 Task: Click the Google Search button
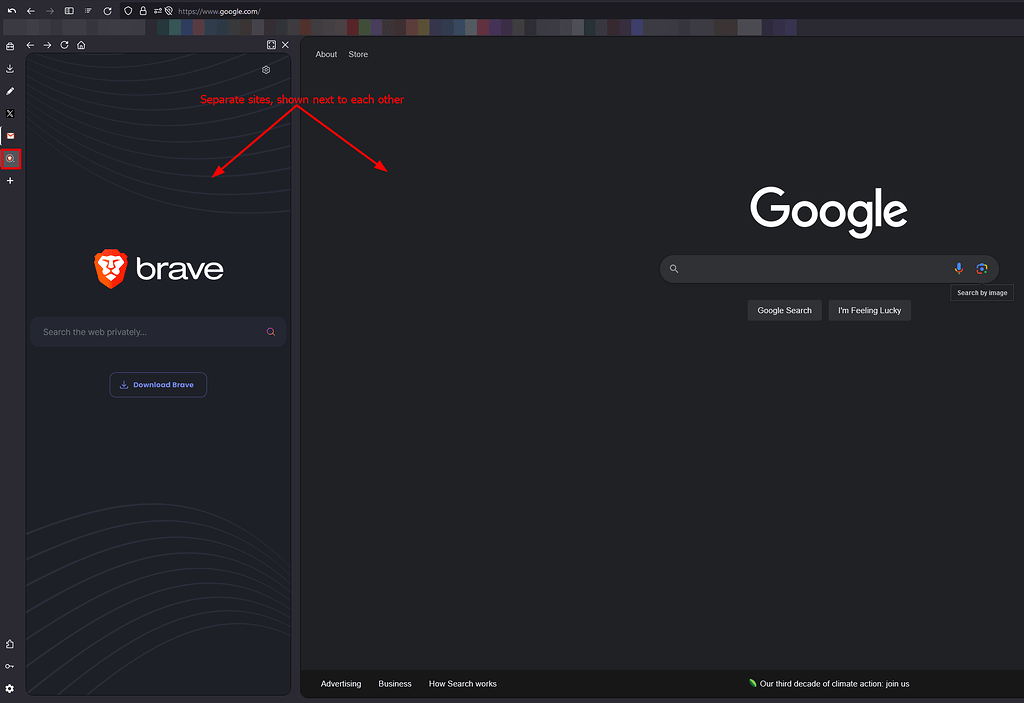click(784, 310)
